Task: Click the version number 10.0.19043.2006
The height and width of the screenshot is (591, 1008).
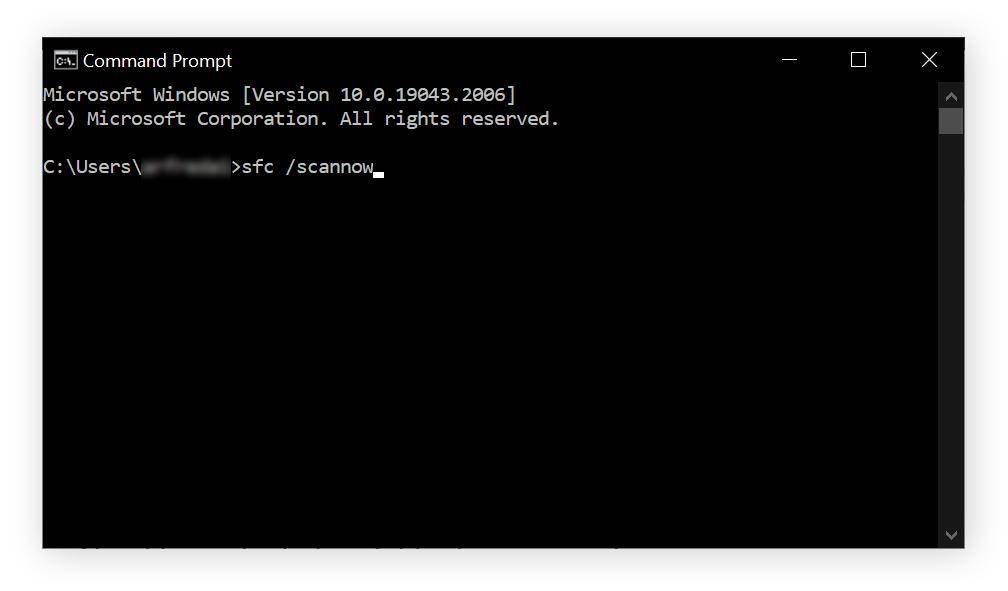Action: pos(423,95)
